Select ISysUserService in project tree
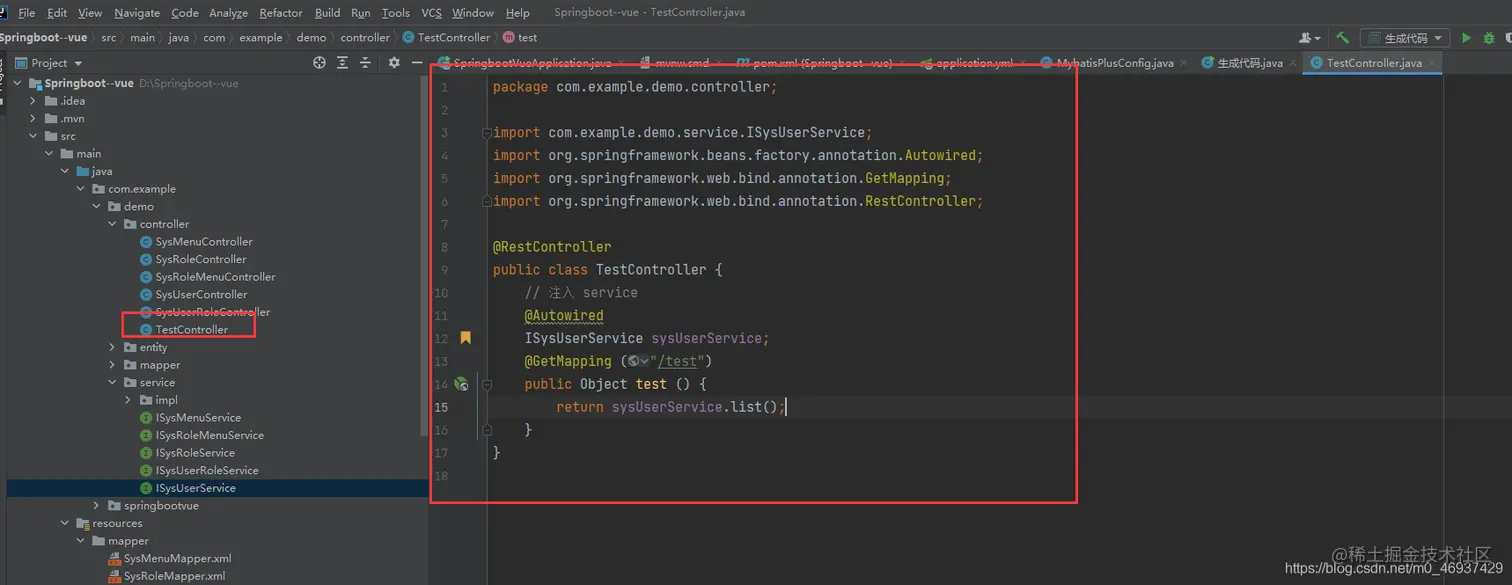 pyautogui.click(x=195, y=488)
